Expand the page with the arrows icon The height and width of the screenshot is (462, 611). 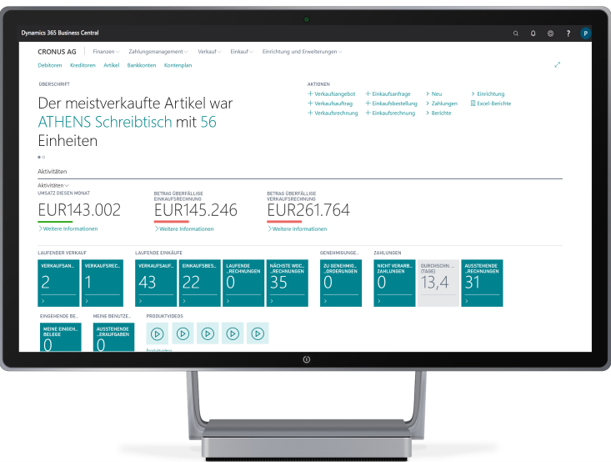557,65
